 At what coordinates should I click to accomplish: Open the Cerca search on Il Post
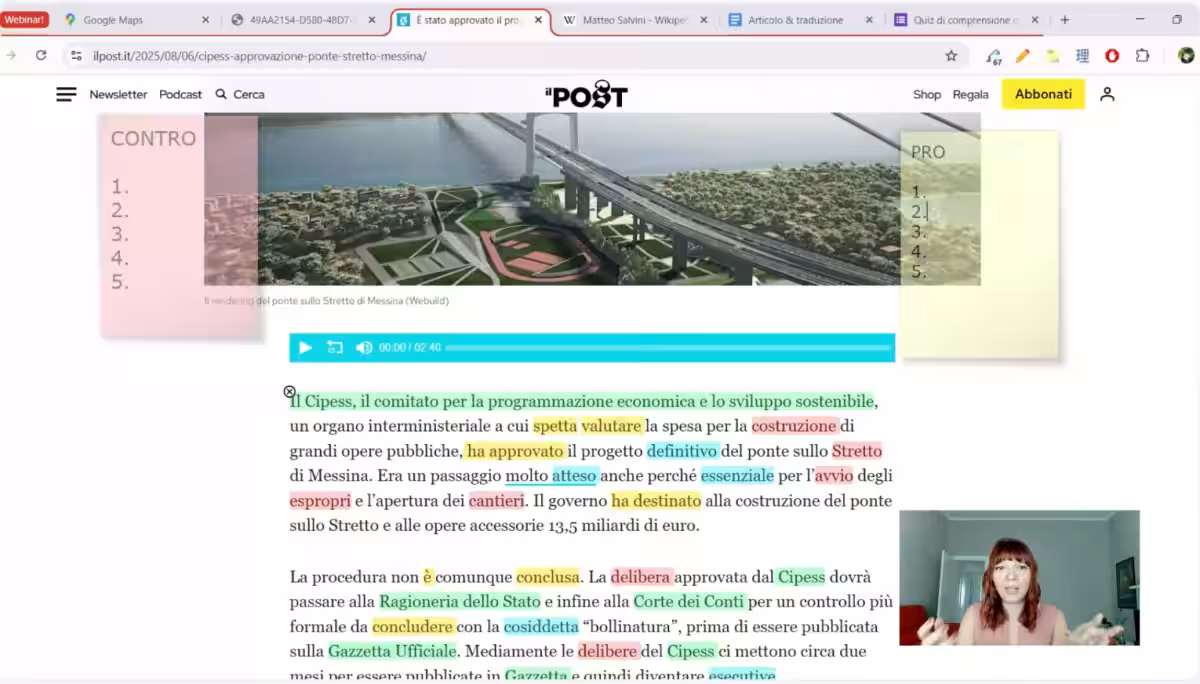point(240,94)
